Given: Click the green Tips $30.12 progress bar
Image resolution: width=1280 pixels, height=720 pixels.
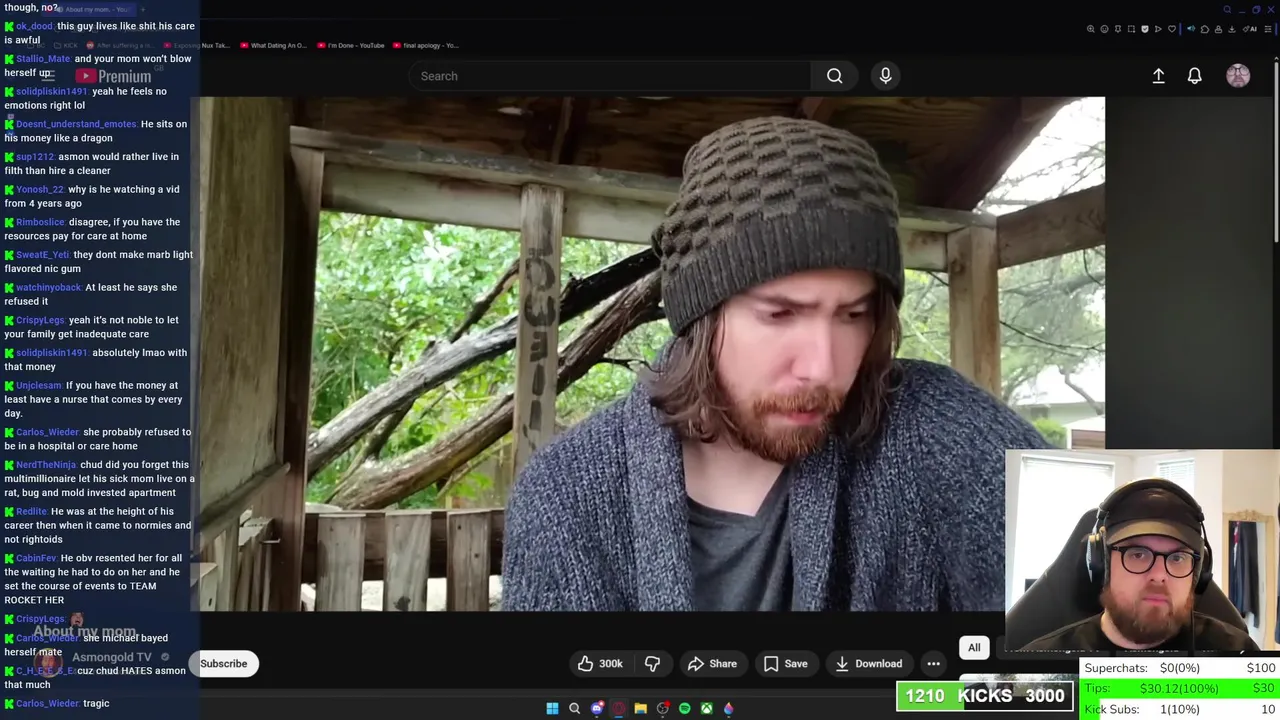Looking at the screenshot, I should [1180, 688].
